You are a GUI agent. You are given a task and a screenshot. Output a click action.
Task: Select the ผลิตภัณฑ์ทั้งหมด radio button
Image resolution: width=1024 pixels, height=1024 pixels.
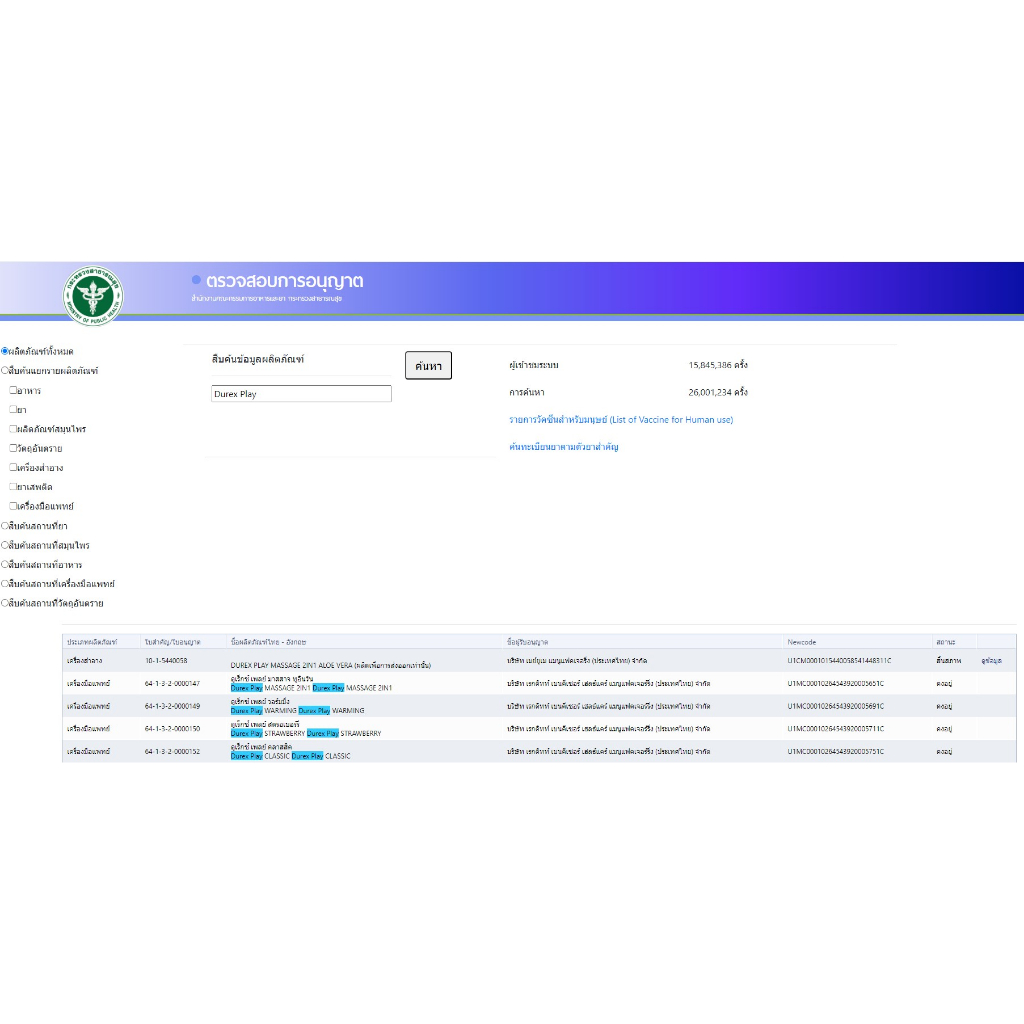click(x=5, y=351)
